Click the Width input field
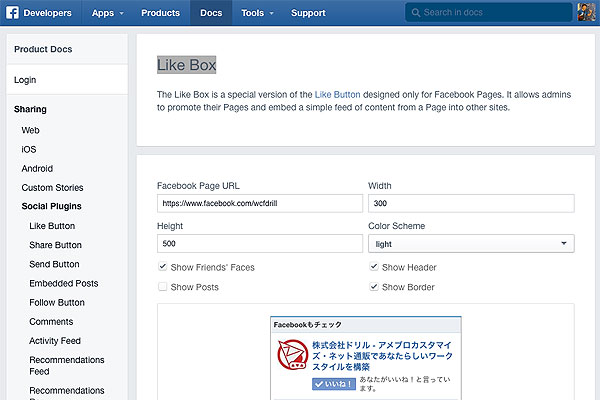 471,203
